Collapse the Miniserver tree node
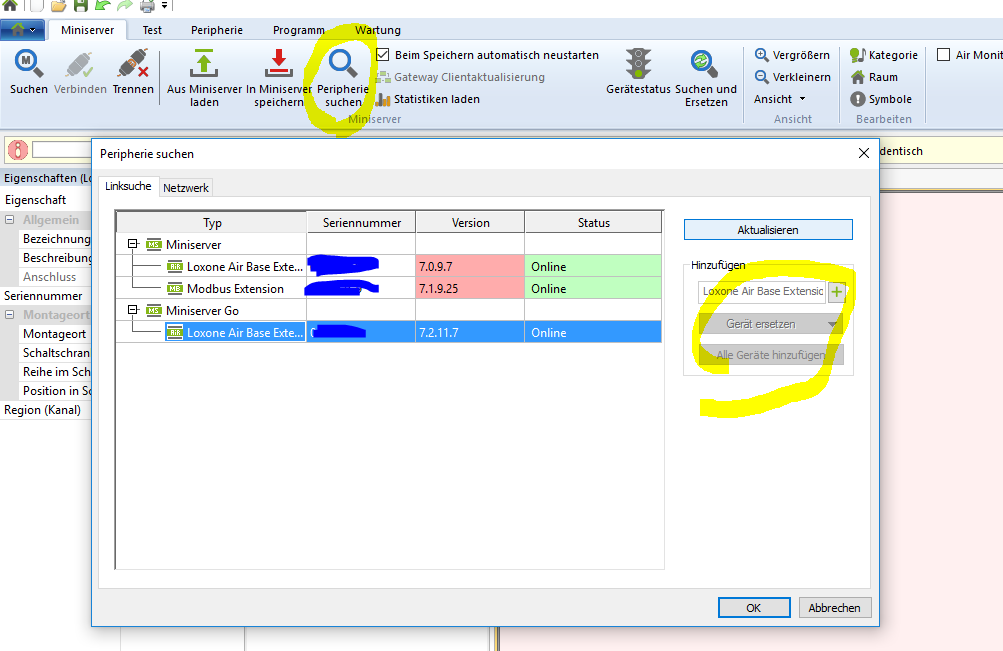 click(133, 244)
